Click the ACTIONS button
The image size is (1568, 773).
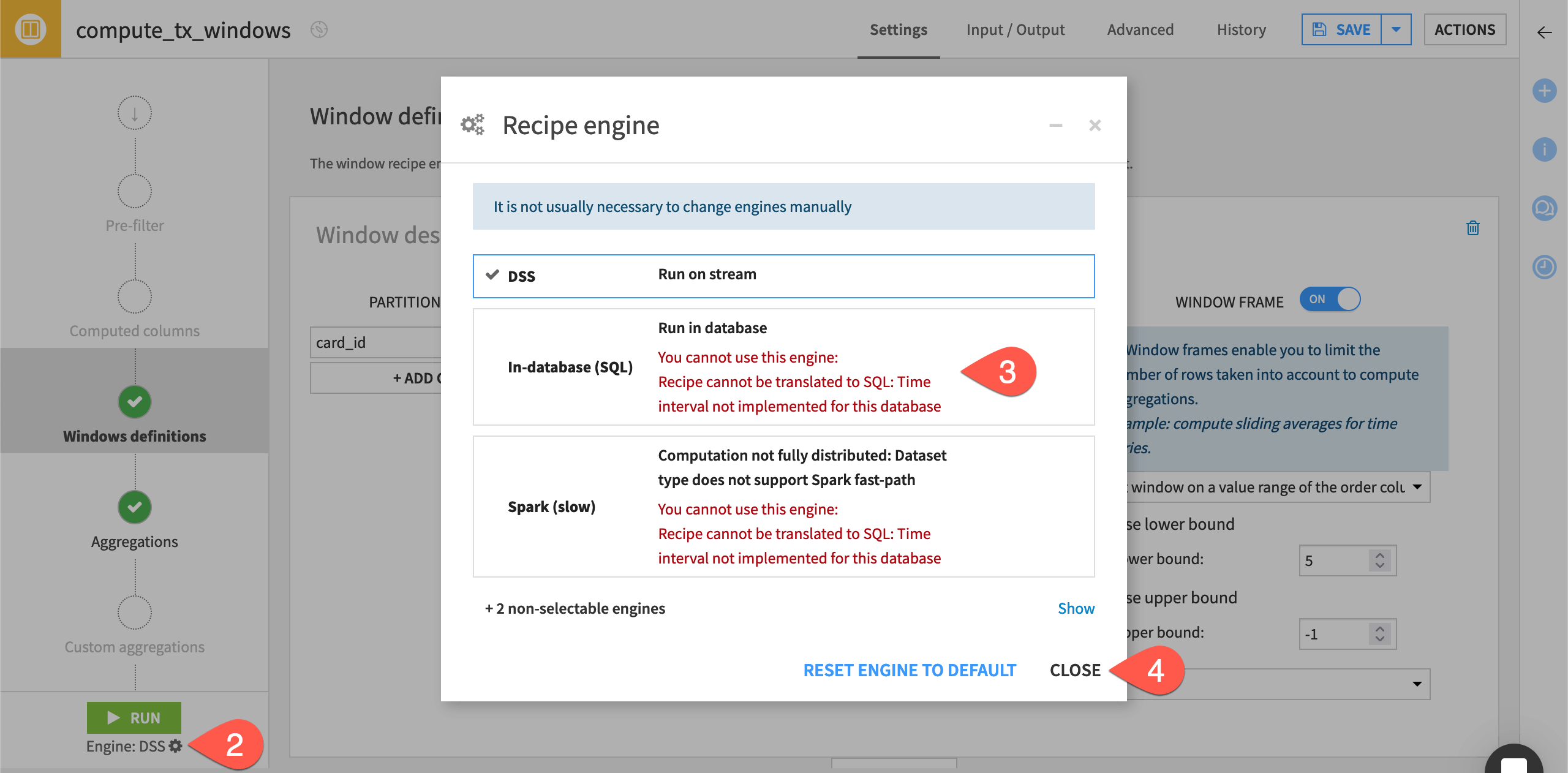pos(1464,29)
